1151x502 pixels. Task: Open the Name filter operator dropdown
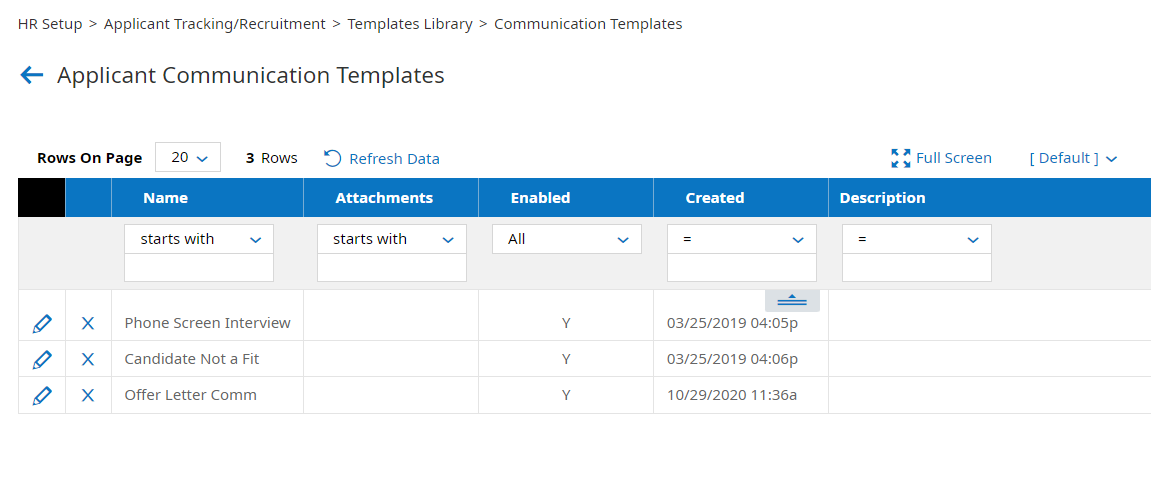198,239
